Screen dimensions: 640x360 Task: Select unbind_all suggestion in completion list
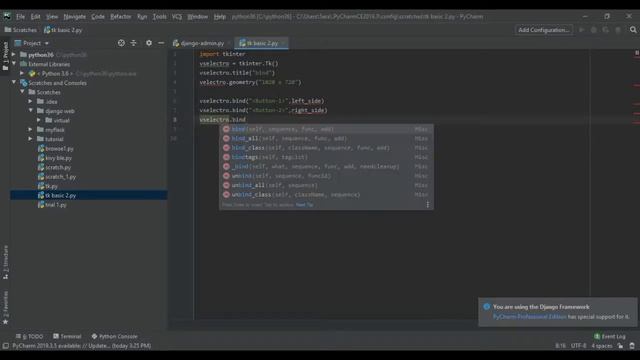[x=326, y=185]
